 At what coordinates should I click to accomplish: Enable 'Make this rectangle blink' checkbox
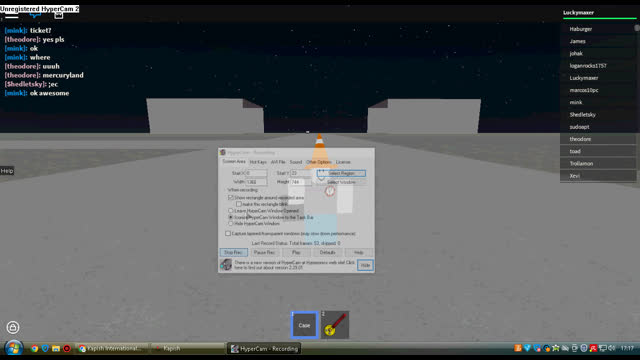point(239,204)
